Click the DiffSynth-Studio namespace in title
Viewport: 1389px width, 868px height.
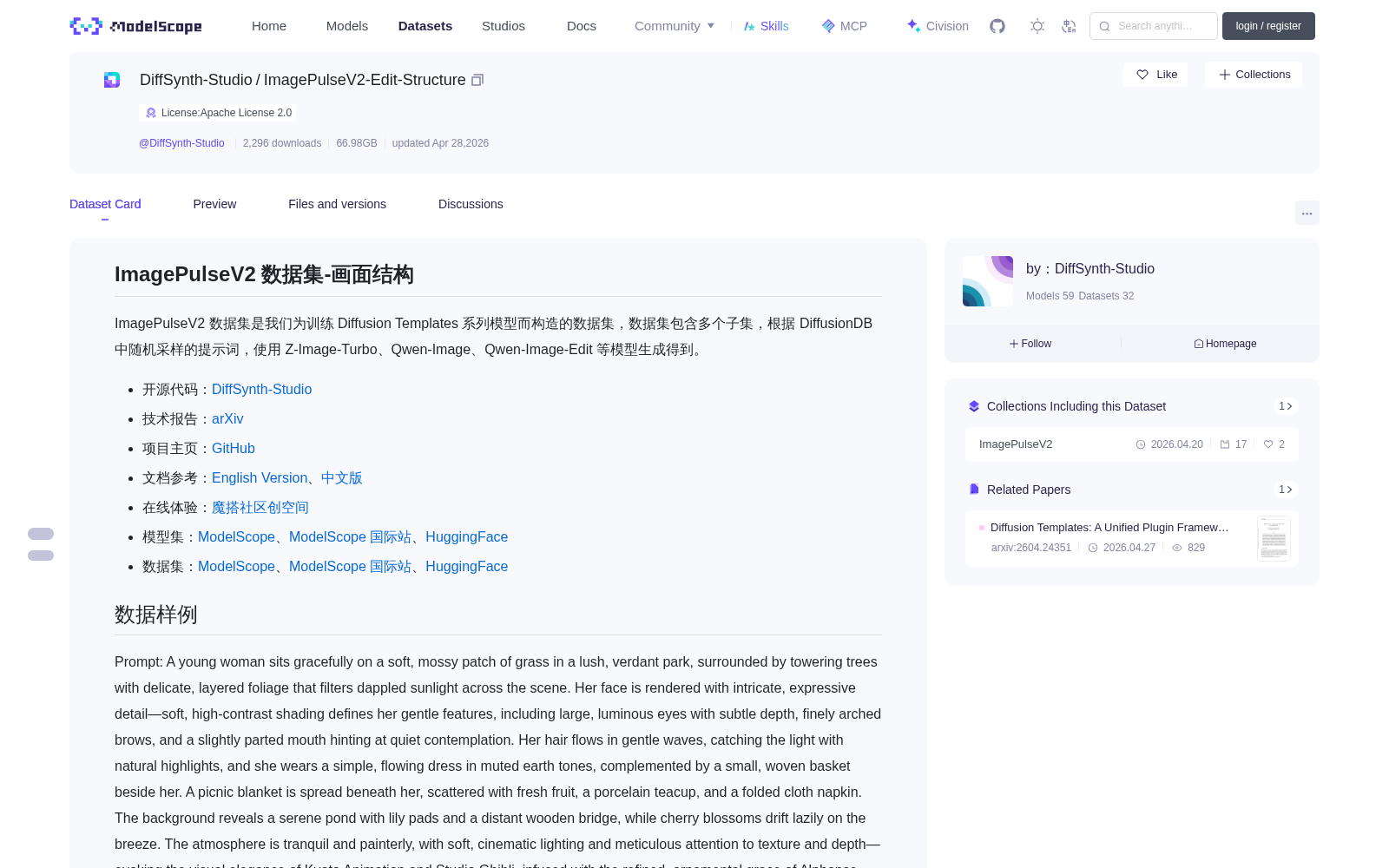pos(196,80)
